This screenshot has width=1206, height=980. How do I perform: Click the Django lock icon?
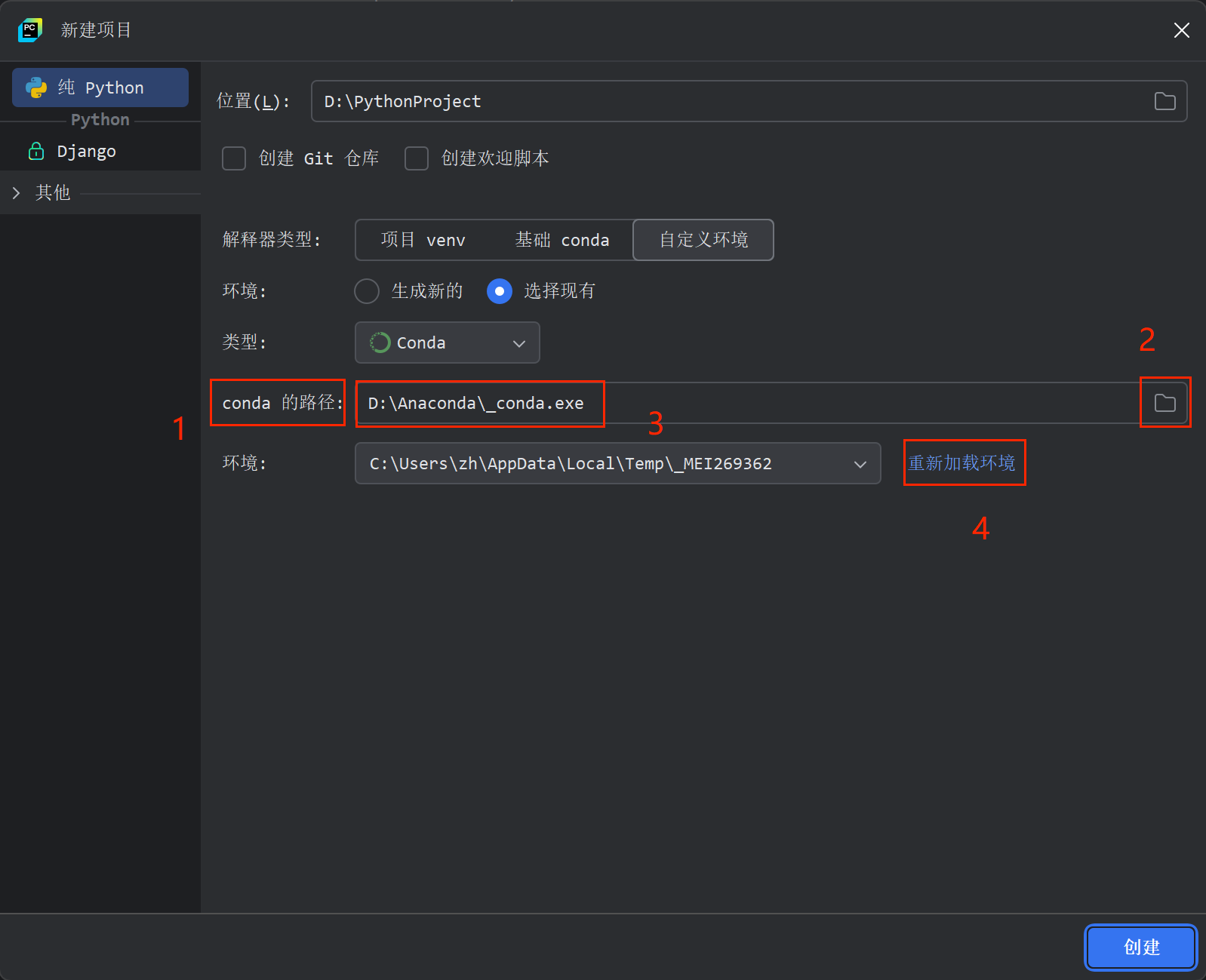(36, 151)
